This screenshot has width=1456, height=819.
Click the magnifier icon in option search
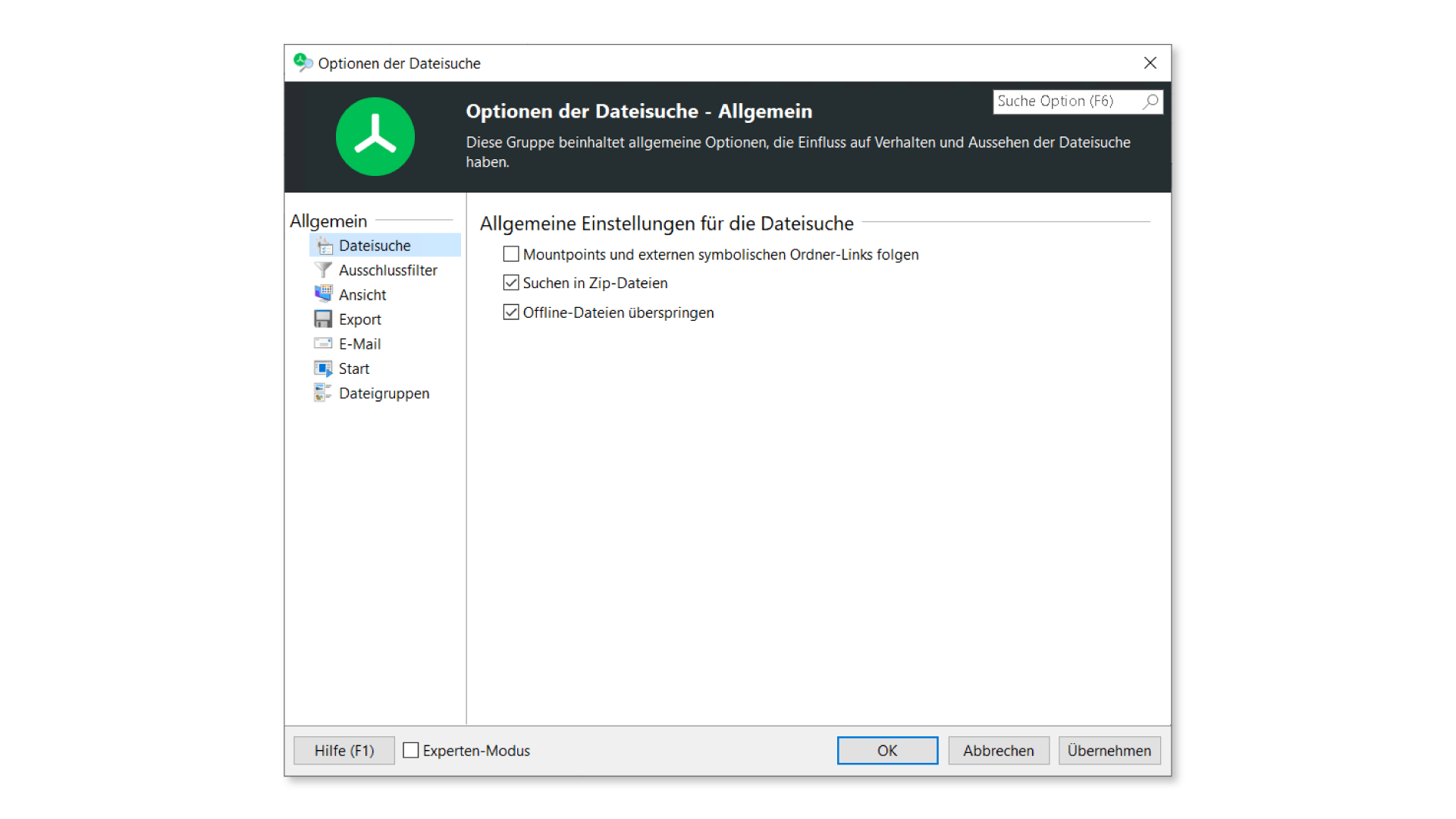click(x=1151, y=102)
